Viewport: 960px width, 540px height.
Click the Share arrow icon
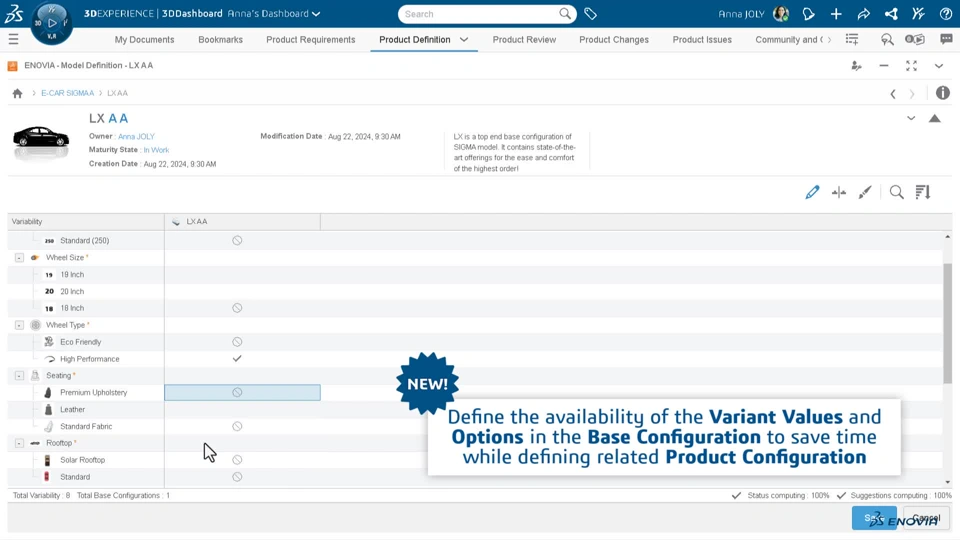[x=863, y=13]
